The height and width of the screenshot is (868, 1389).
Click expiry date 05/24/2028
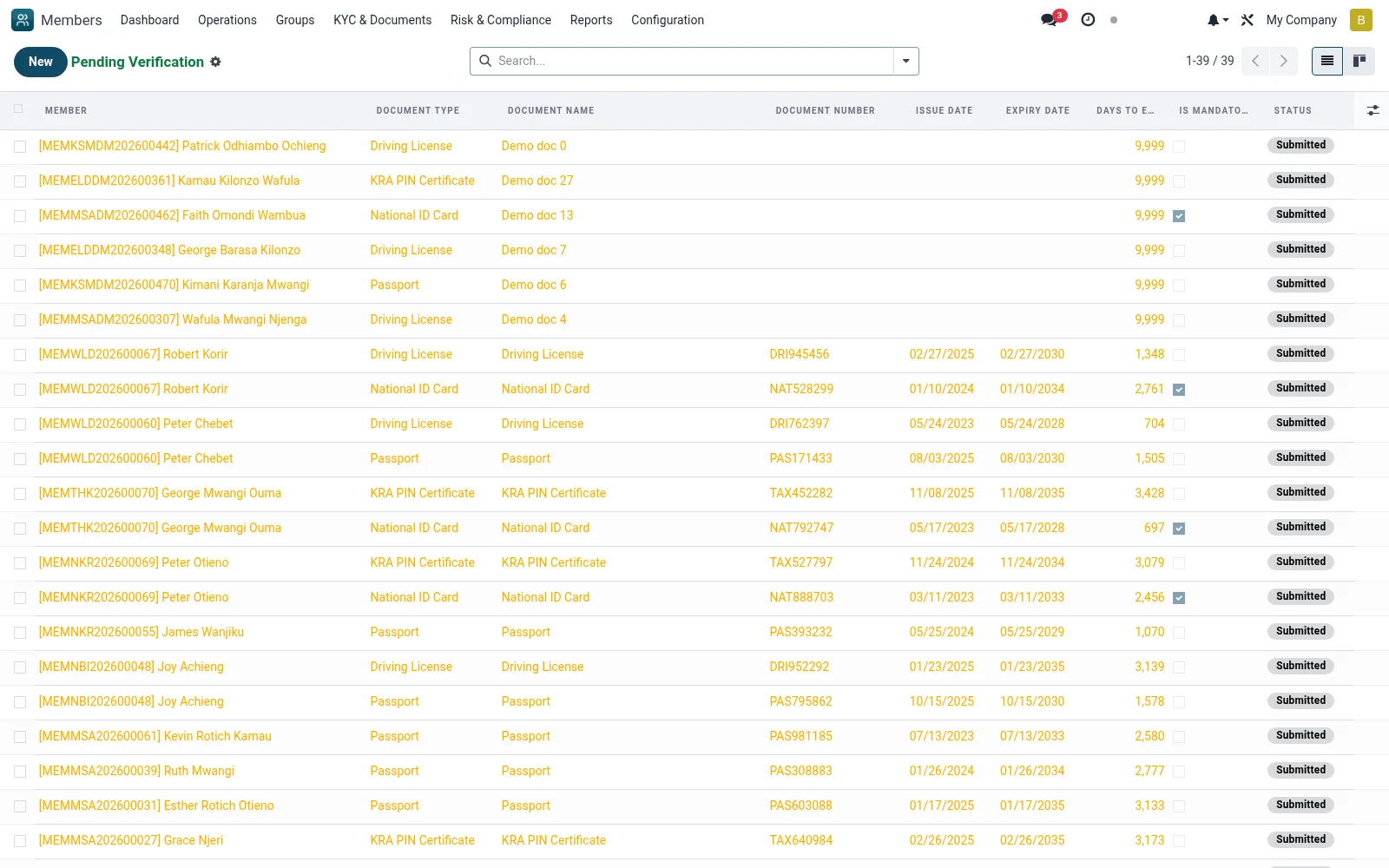click(1032, 424)
